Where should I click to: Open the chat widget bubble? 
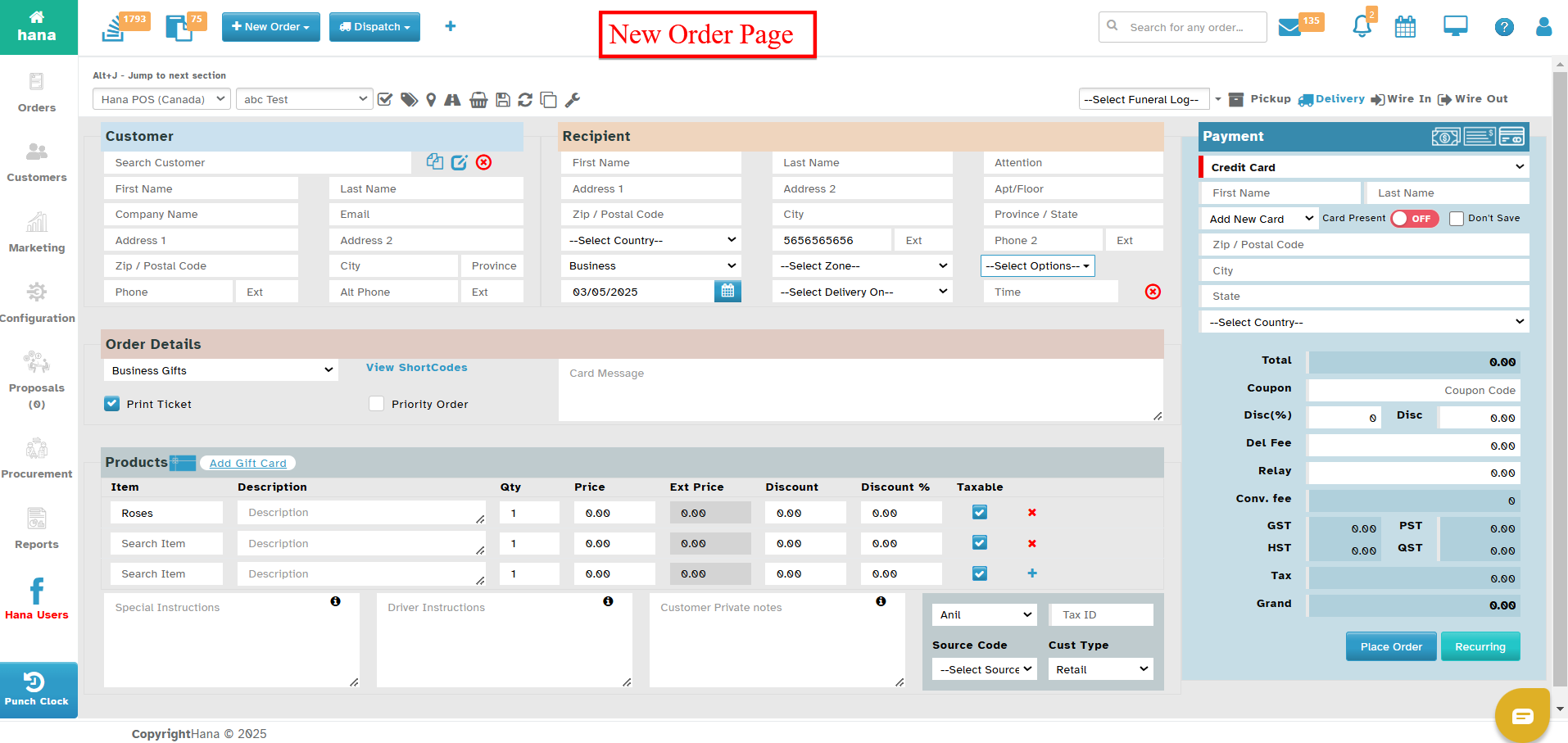(1522, 716)
